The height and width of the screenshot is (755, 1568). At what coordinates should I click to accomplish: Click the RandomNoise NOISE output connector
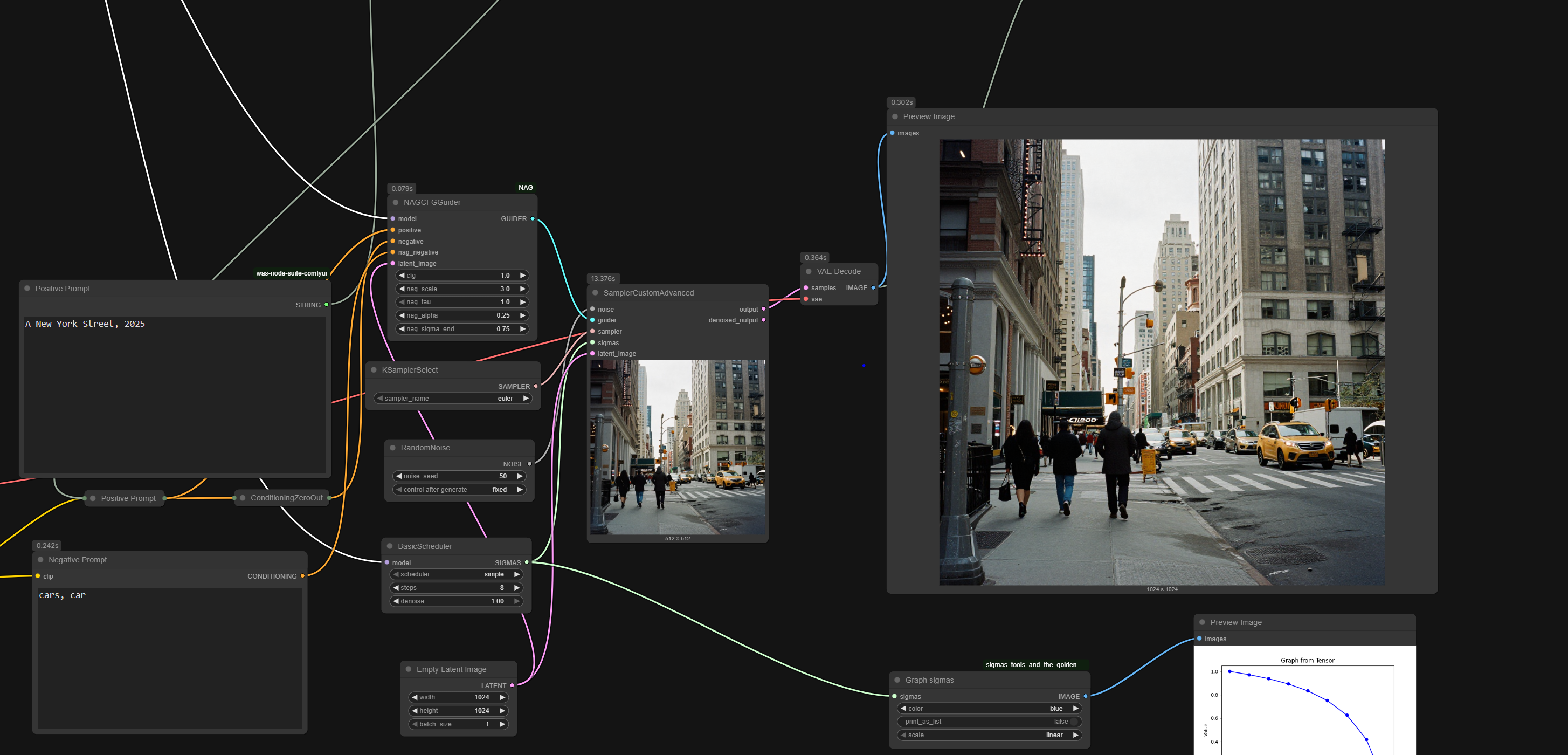(x=529, y=464)
